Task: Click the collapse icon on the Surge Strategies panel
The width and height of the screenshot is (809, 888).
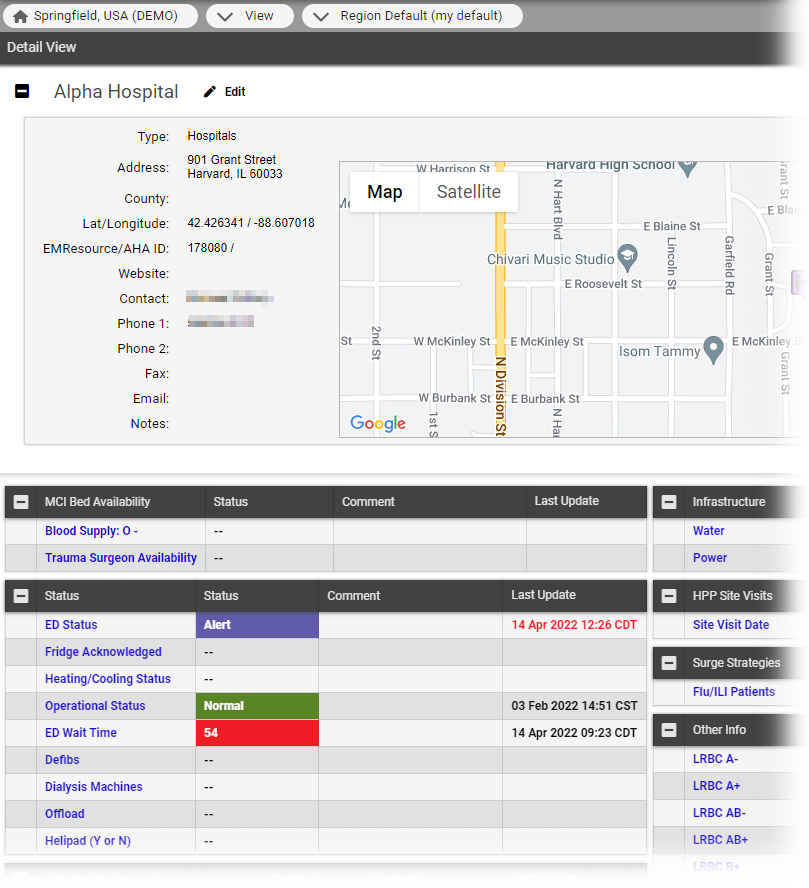Action: tap(668, 662)
